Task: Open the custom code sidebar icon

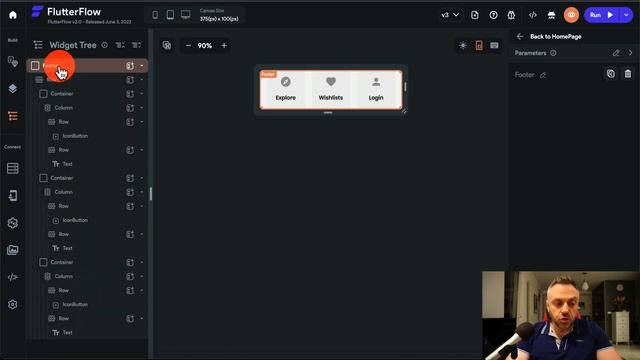Action: pos(13,277)
